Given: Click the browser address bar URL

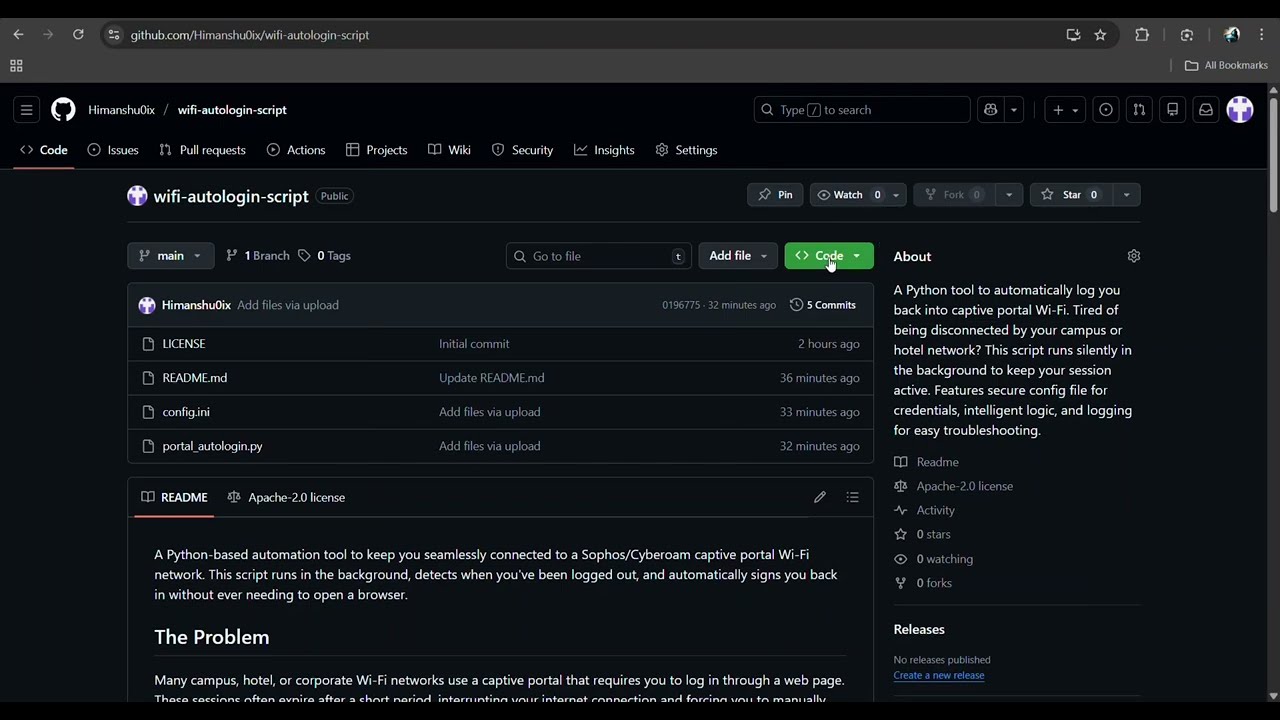Looking at the screenshot, I should point(250,35).
